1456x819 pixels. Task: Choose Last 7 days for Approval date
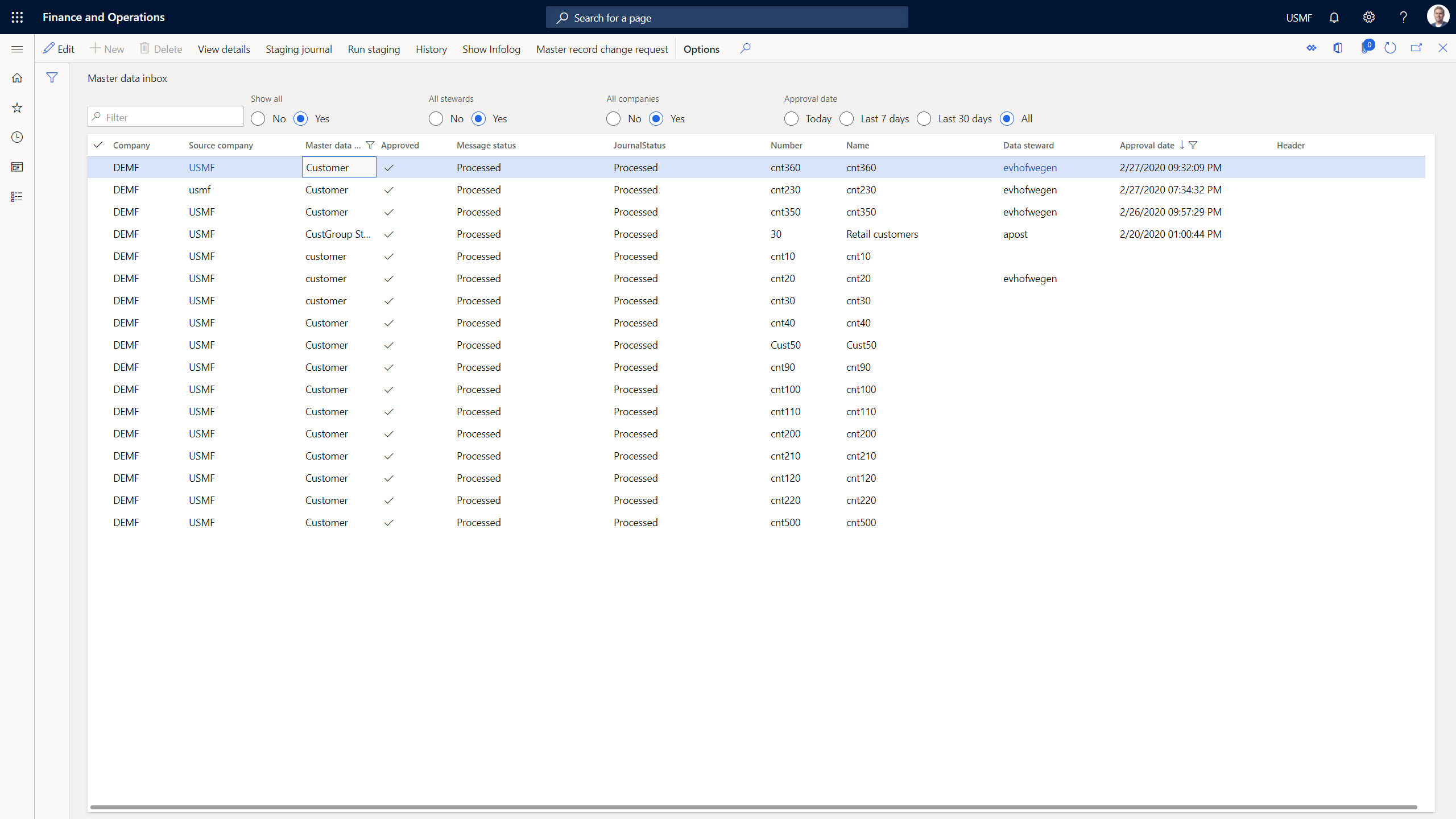[x=847, y=118]
